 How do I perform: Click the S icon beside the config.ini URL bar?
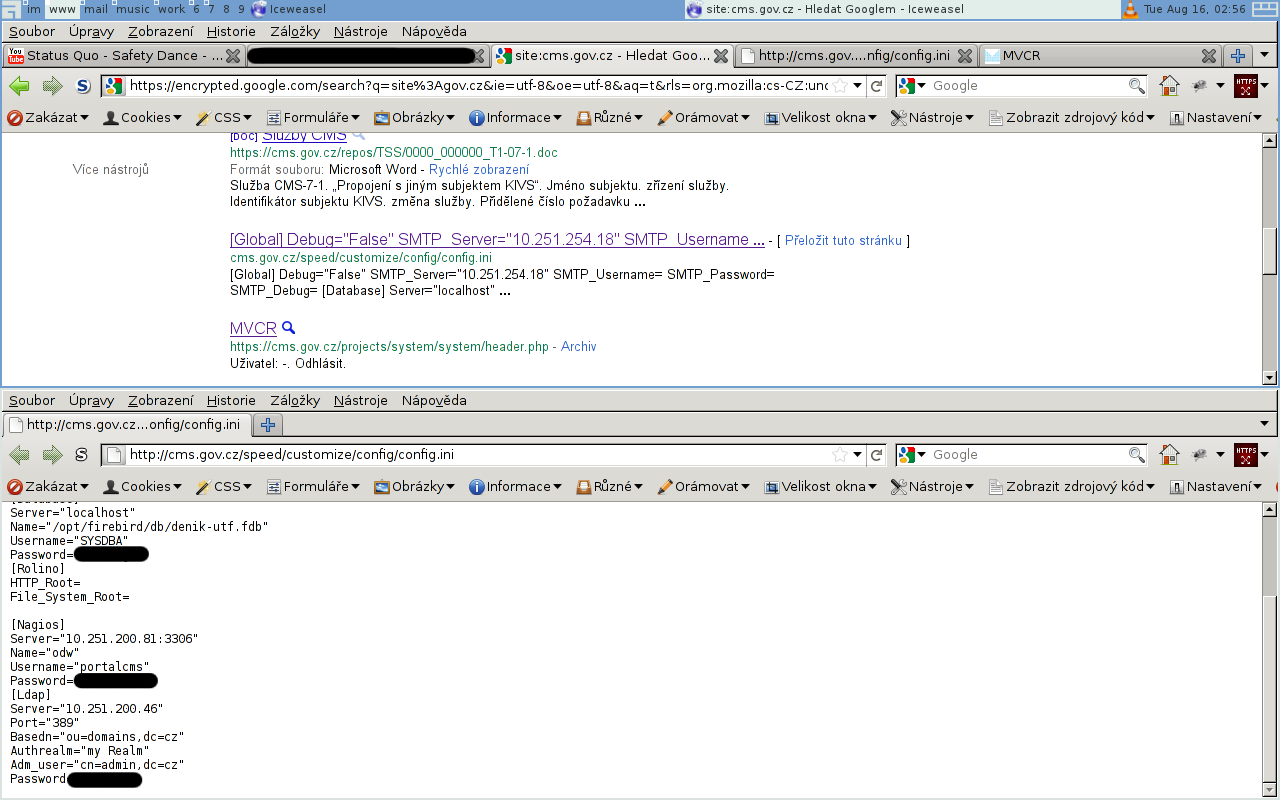pyautogui.click(x=82, y=455)
